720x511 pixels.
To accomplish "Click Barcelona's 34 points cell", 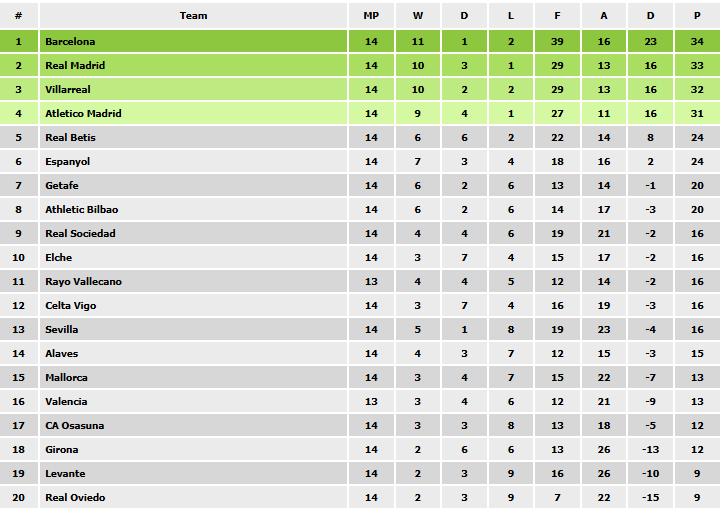I will click(697, 41).
